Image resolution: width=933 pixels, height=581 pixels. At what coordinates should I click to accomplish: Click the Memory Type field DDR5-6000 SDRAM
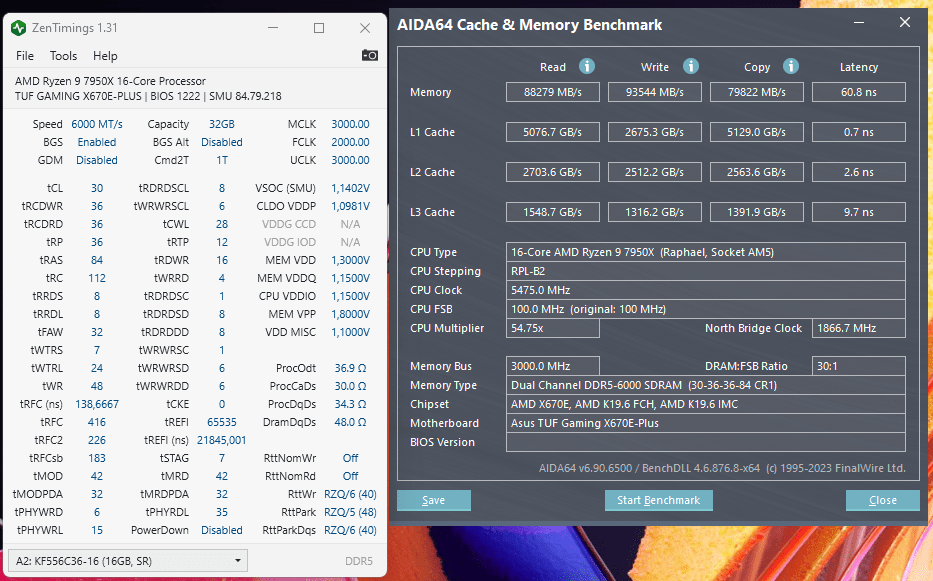(706, 385)
